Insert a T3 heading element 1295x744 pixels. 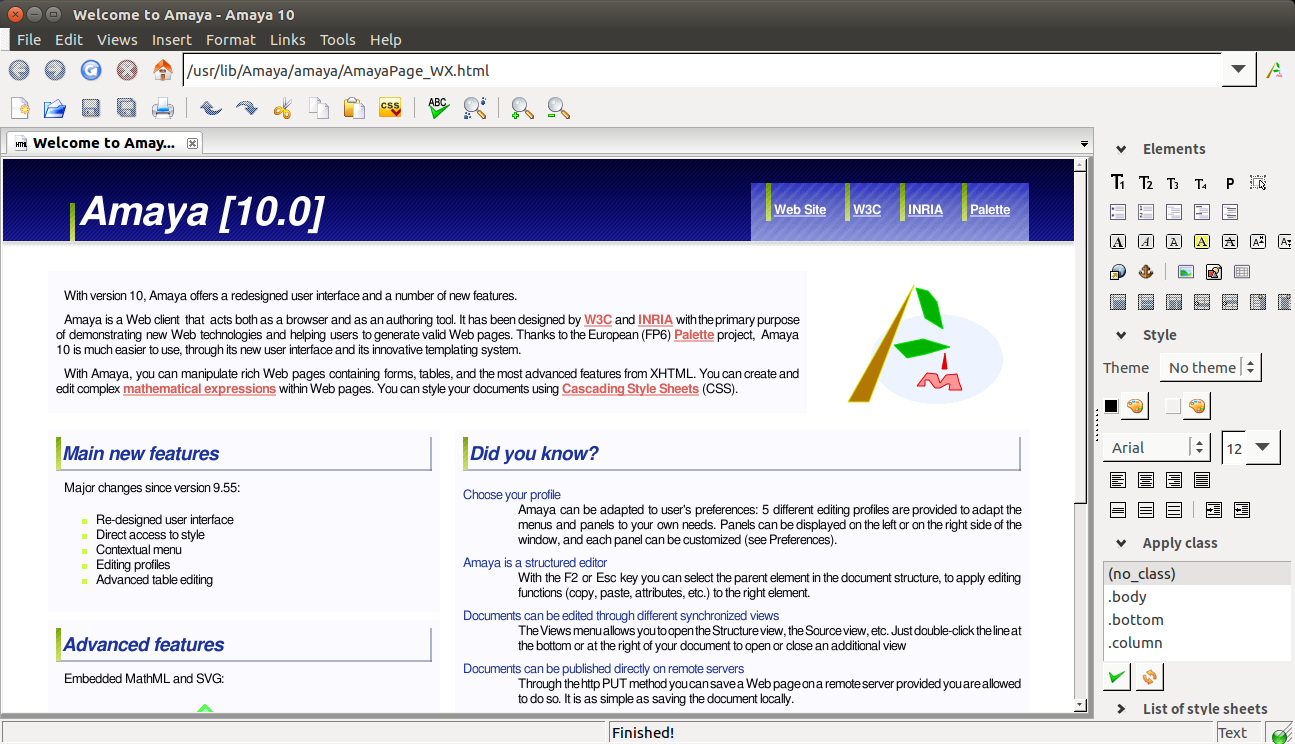coord(1174,183)
